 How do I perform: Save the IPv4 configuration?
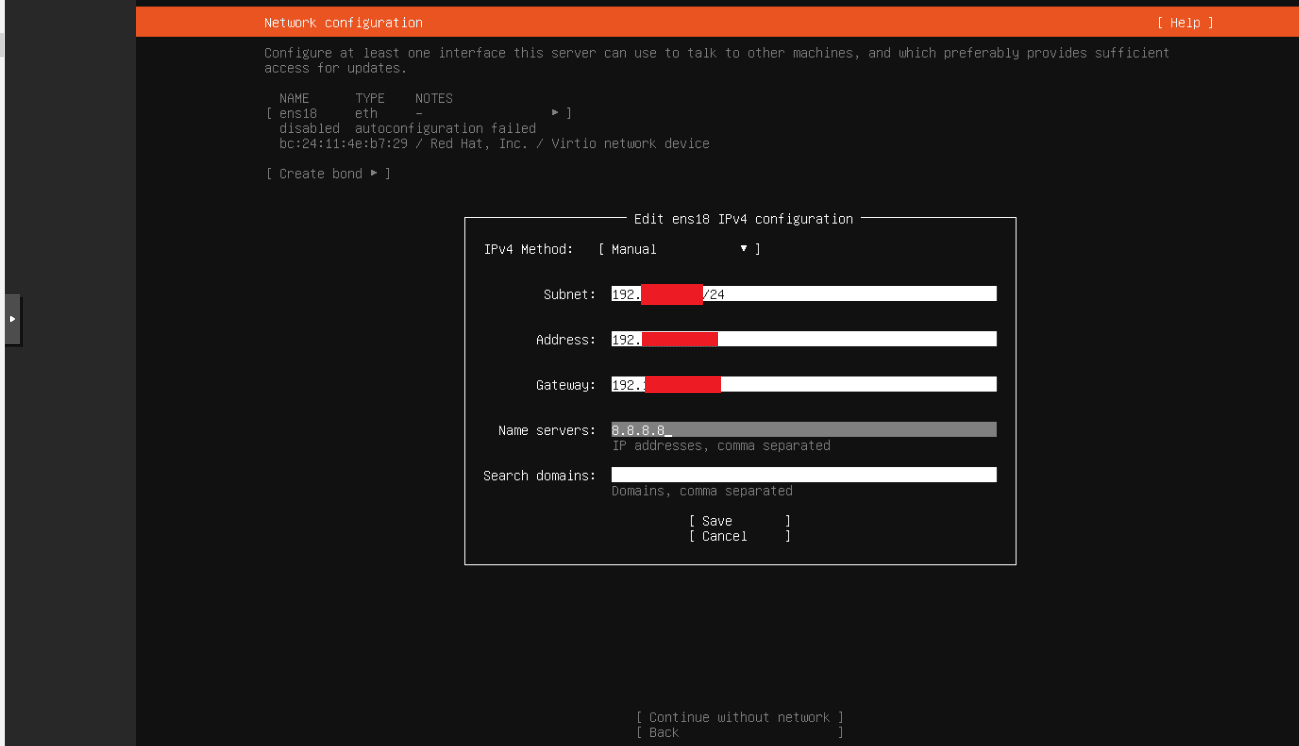point(740,521)
